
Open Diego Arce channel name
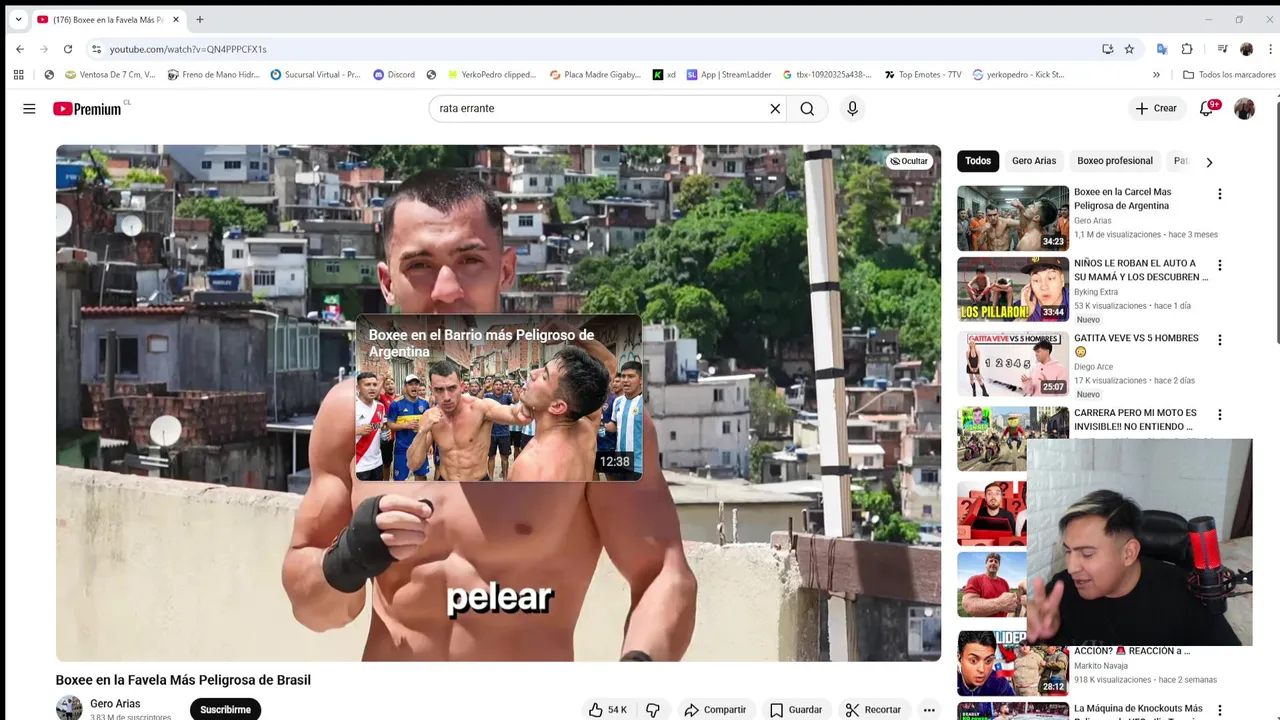(1093, 367)
